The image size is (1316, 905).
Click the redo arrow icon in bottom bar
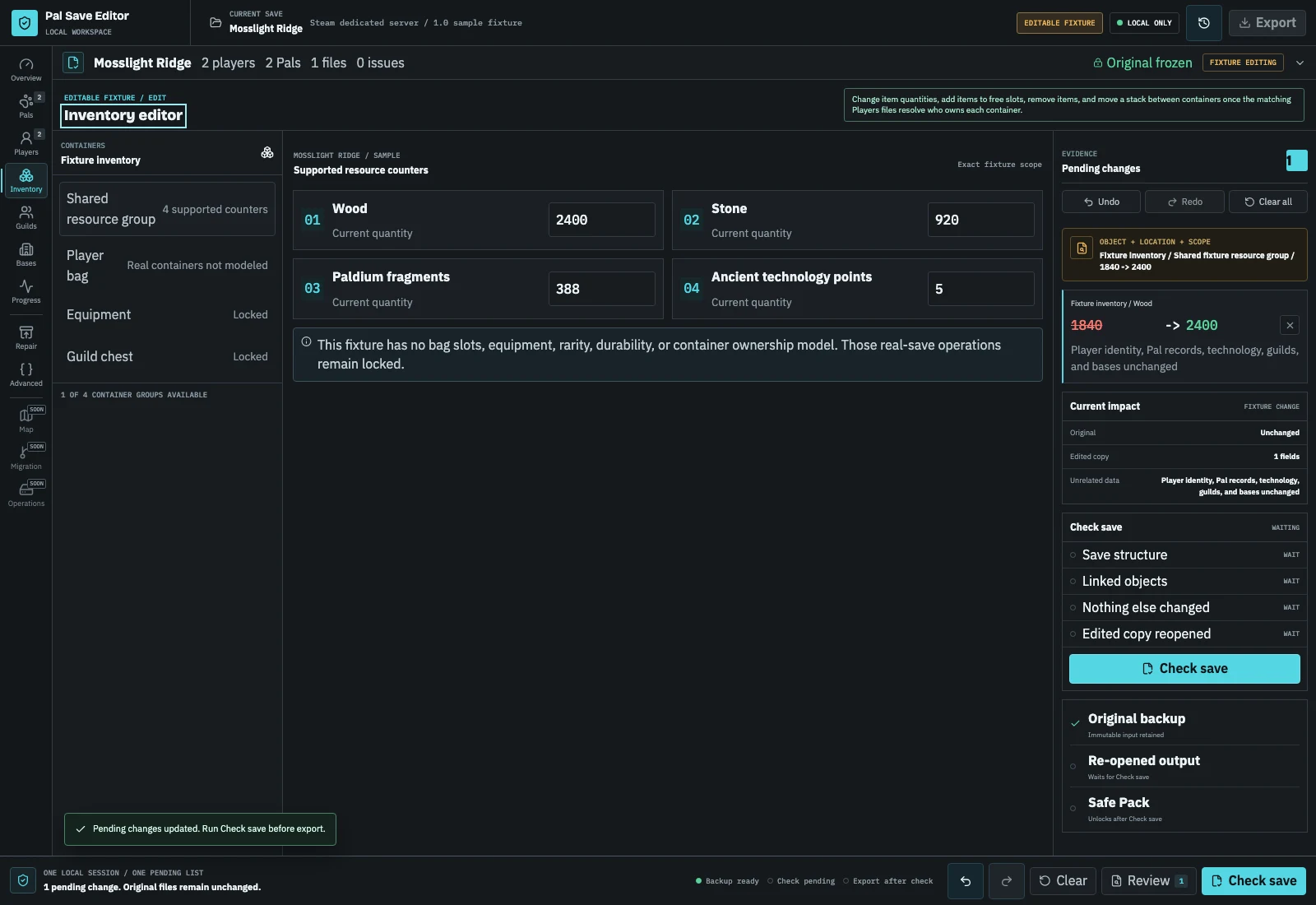coord(1007,881)
